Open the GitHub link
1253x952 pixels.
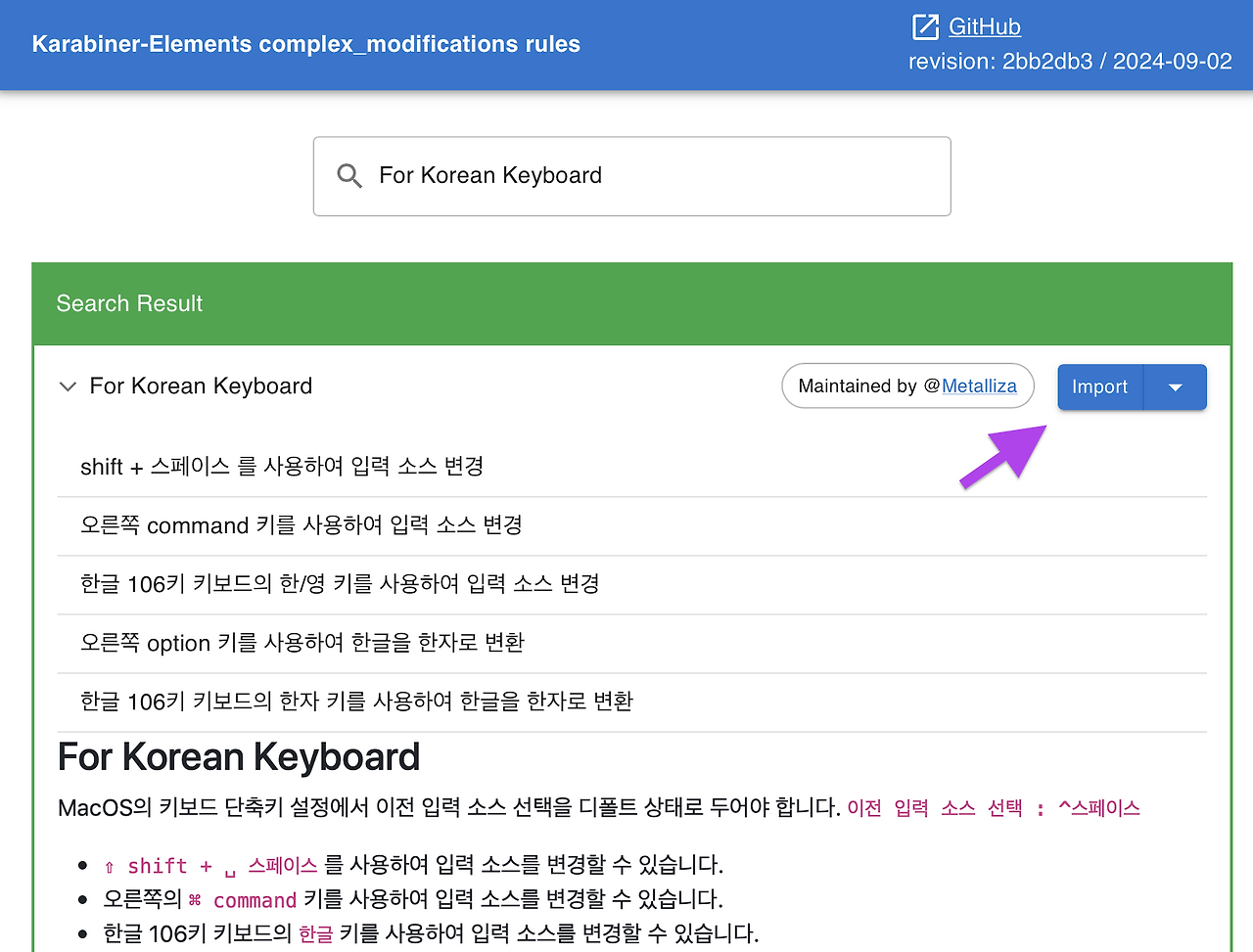point(985,27)
